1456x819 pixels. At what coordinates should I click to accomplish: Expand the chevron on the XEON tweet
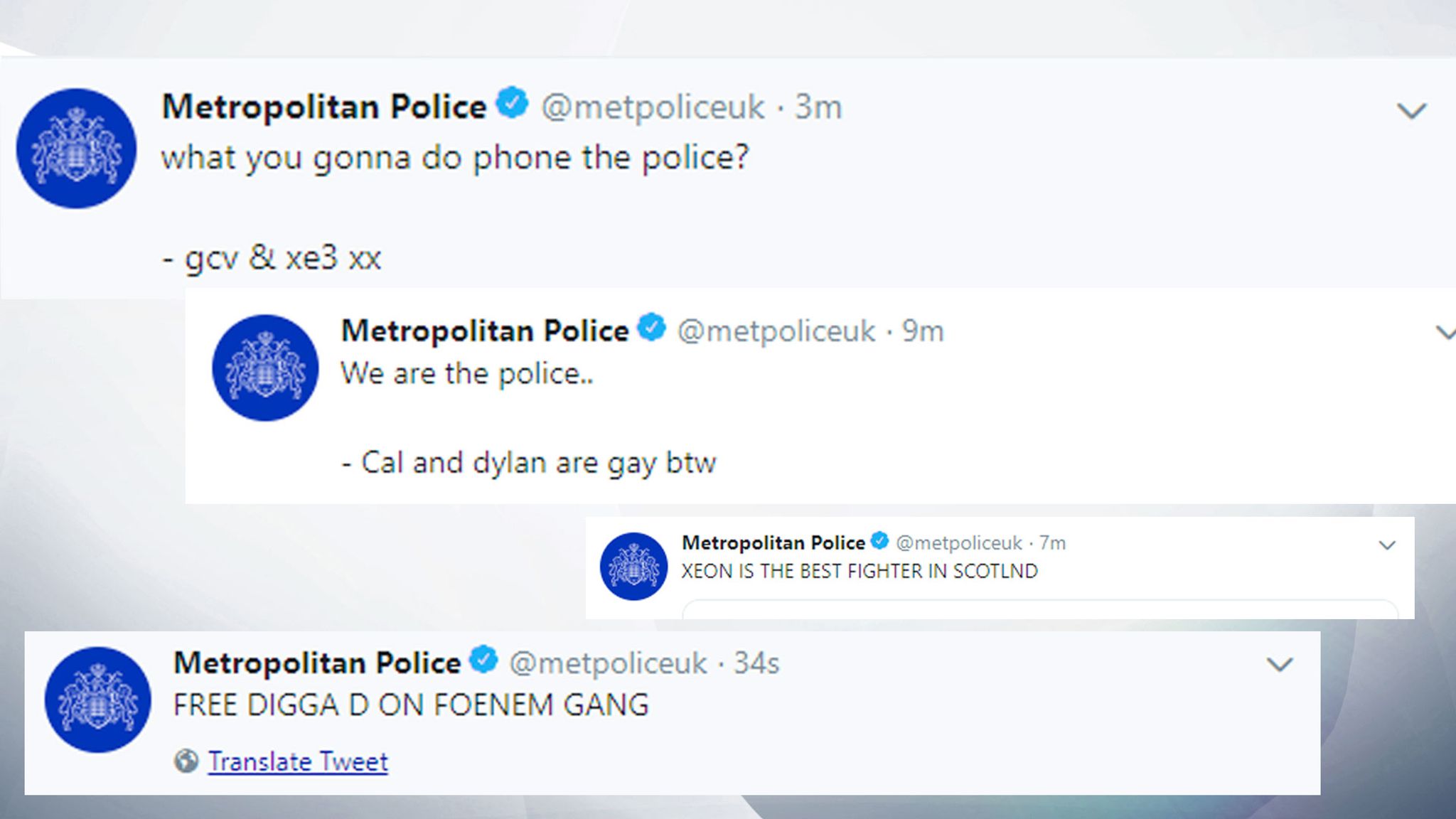1388,545
